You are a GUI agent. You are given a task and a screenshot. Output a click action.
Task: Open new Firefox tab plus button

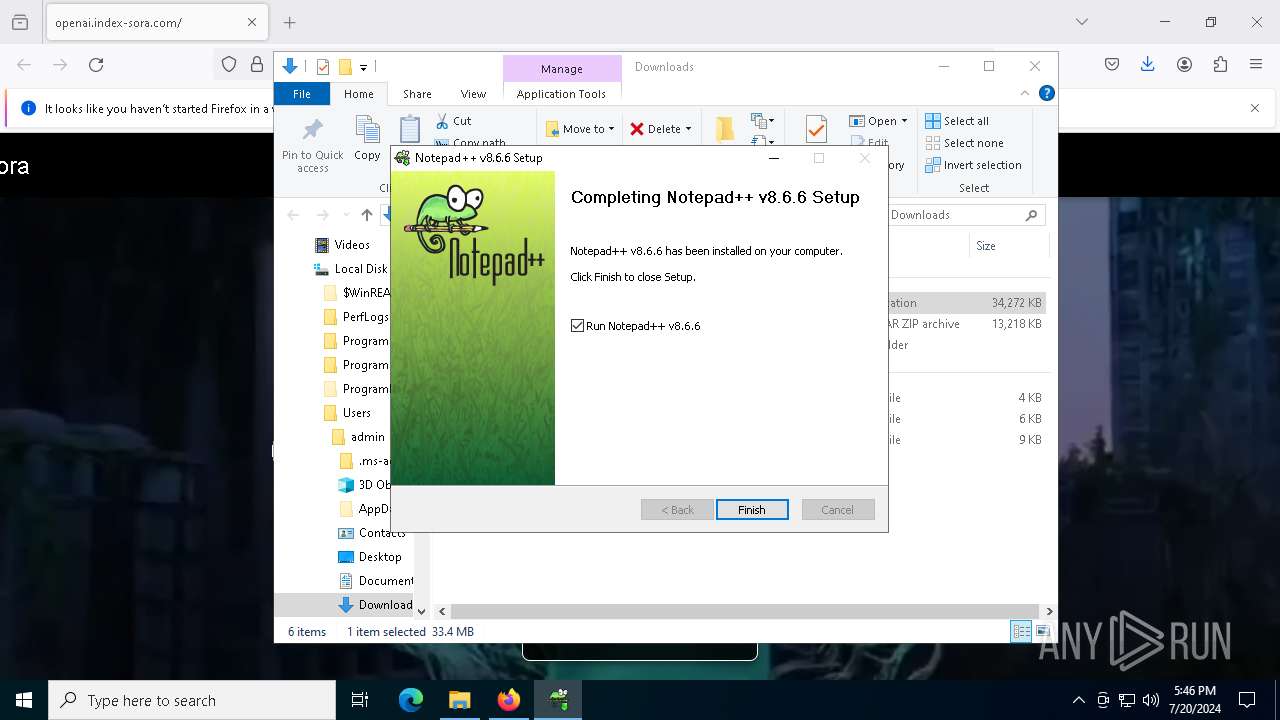tap(289, 22)
